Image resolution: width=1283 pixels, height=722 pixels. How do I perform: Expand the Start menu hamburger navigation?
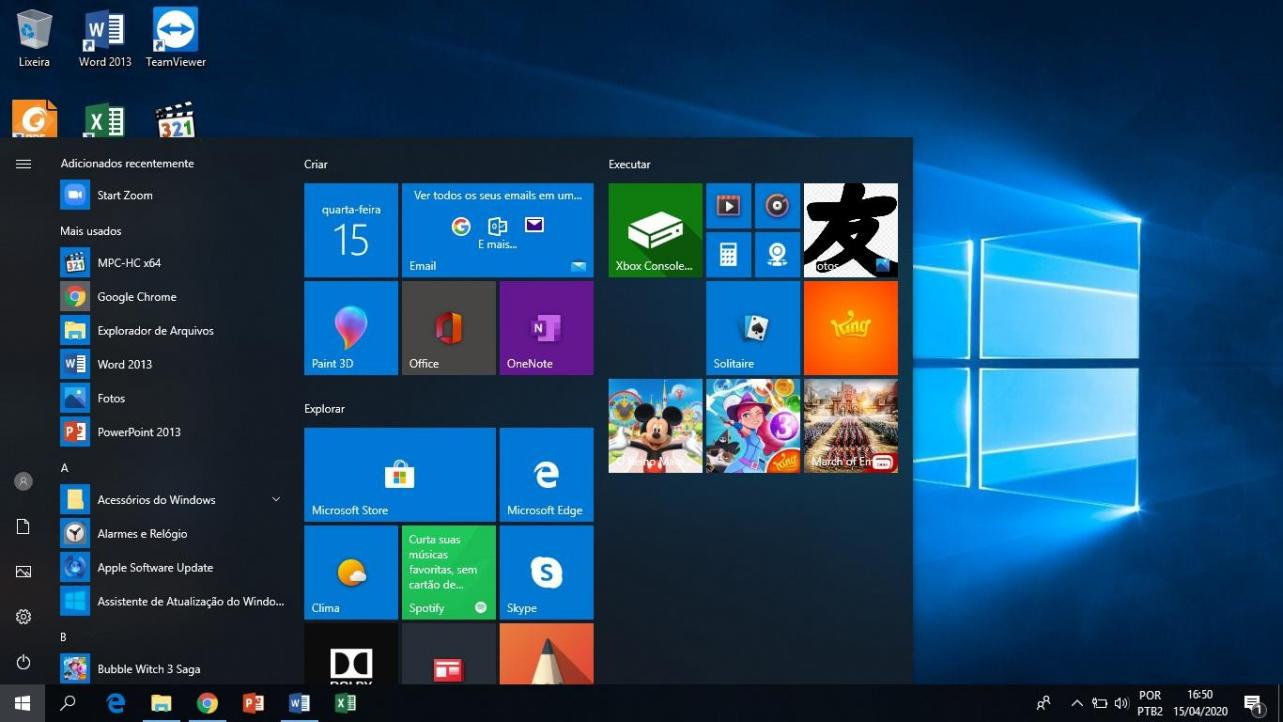23,164
